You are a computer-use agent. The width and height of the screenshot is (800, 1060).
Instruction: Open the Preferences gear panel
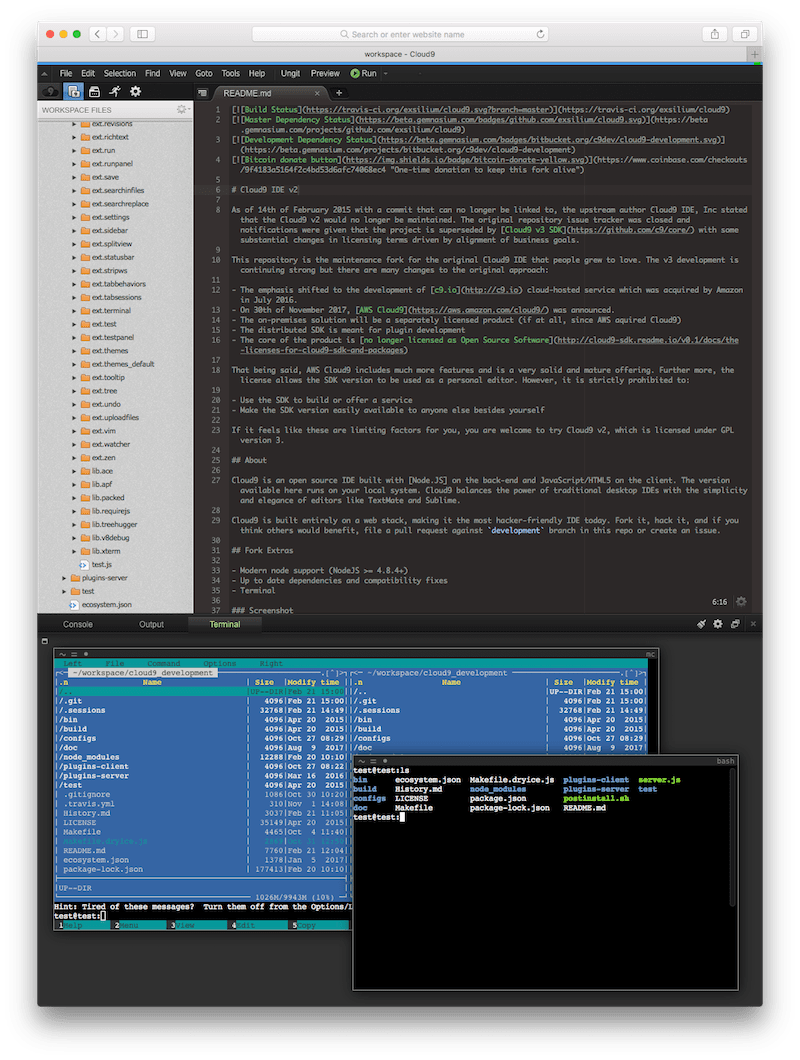(135, 91)
